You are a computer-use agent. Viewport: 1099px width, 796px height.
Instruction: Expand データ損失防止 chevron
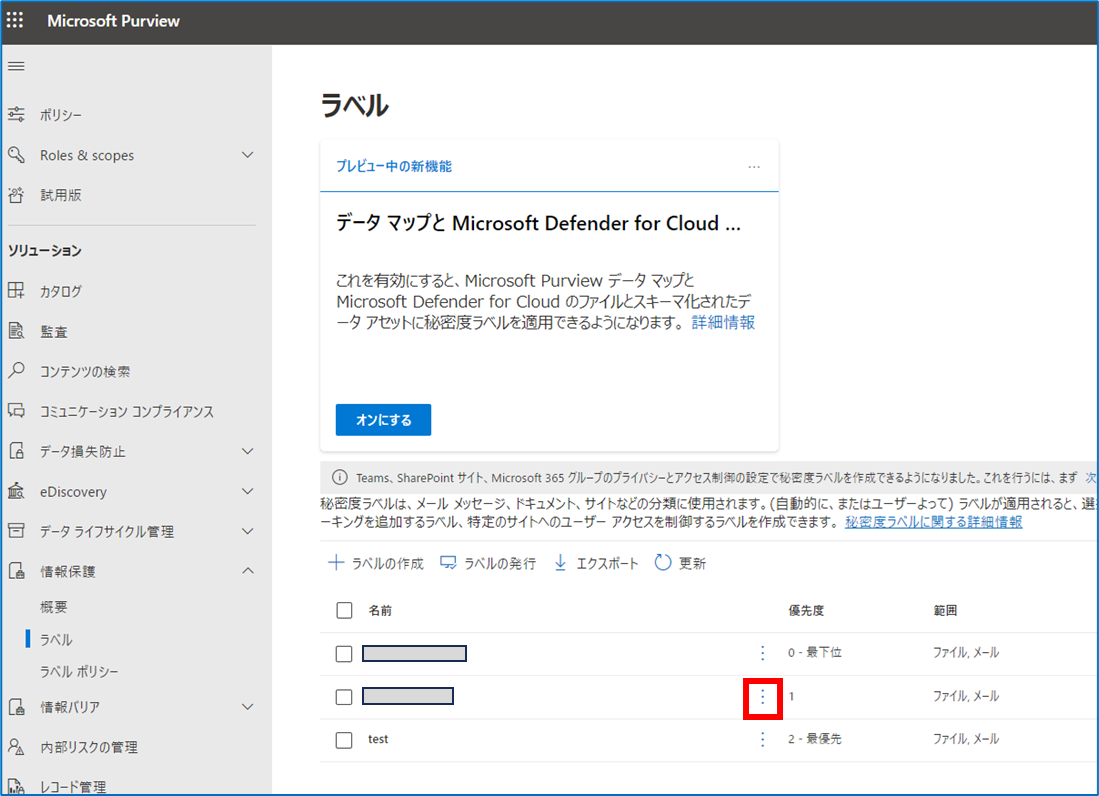pyautogui.click(x=247, y=451)
